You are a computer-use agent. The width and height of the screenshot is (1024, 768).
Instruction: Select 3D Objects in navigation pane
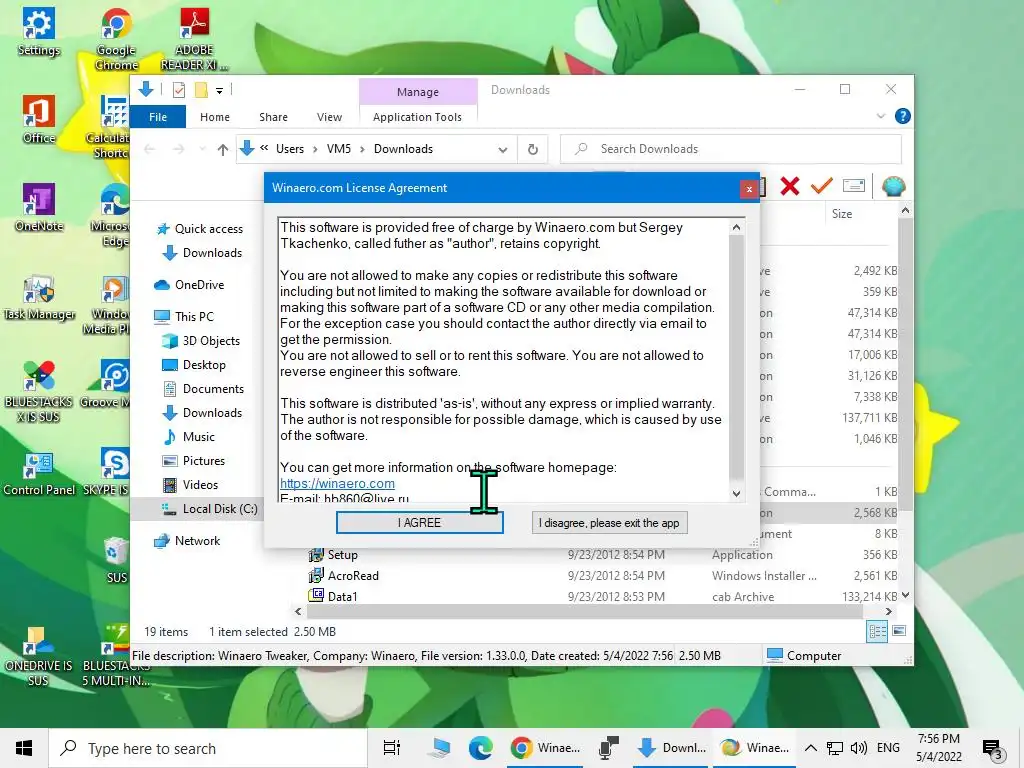coord(211,341)
